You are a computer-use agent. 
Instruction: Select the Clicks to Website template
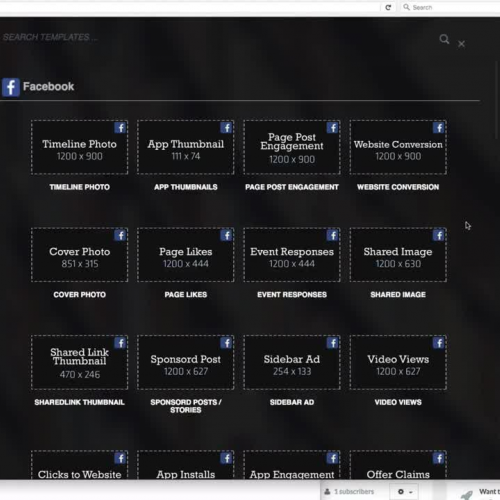pyautogui.click(x=79, y=465)
